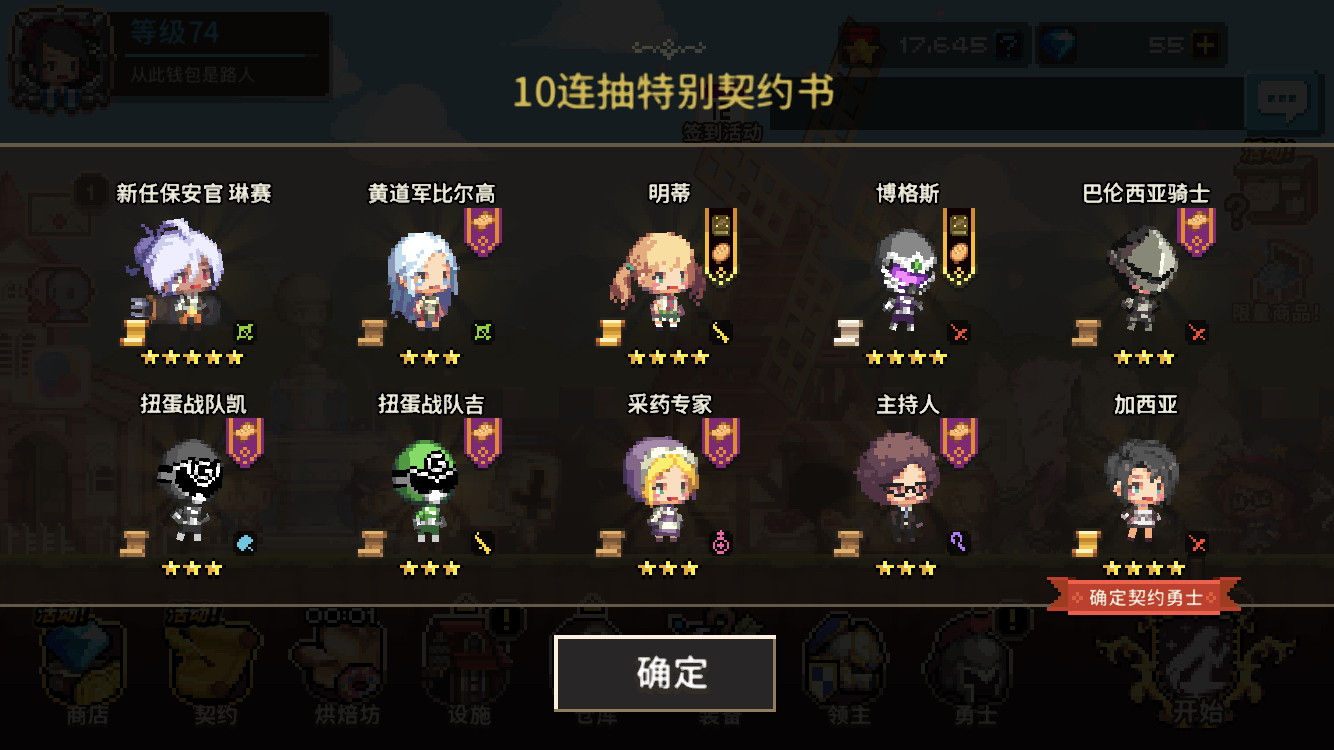Click the white scroll icon beside 博格斯
1334x750 pixels.
pyautogui.click(x=848, y=333)
